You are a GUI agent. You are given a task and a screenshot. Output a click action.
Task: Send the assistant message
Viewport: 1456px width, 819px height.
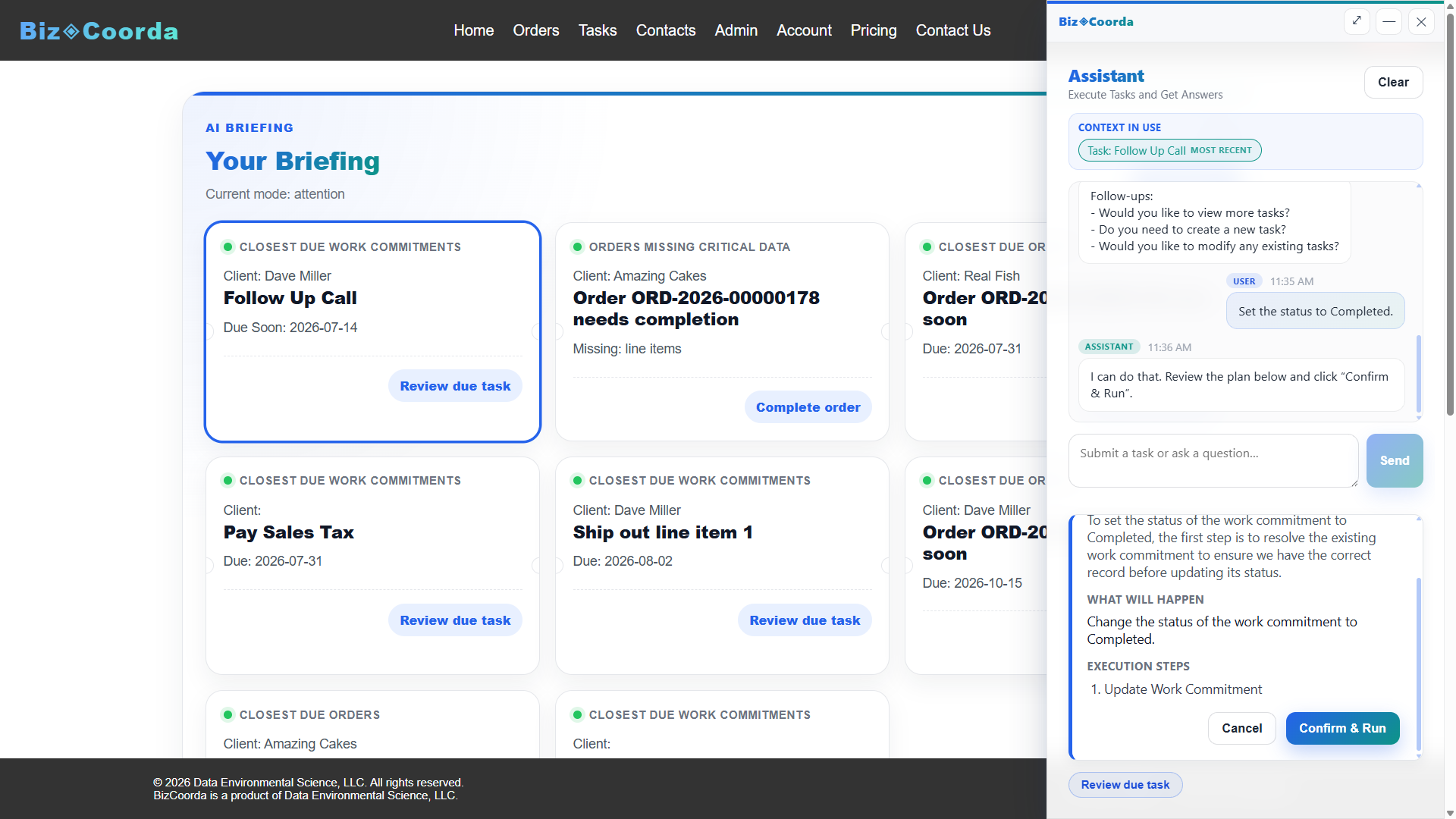[x=1394, y=460]
